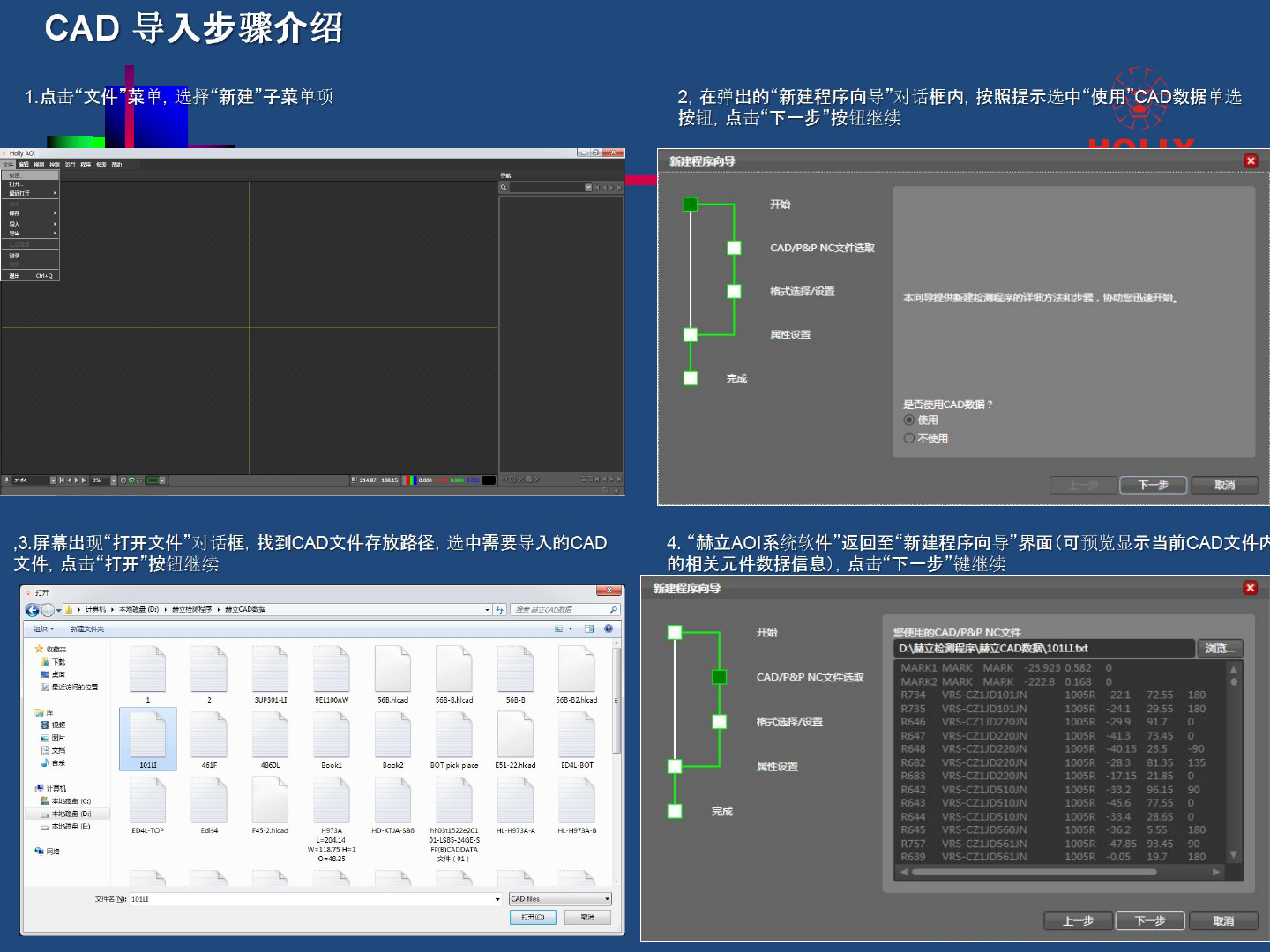
Task: Select the ED4L-TOP file icon
Action: click(x=147, y=800)
